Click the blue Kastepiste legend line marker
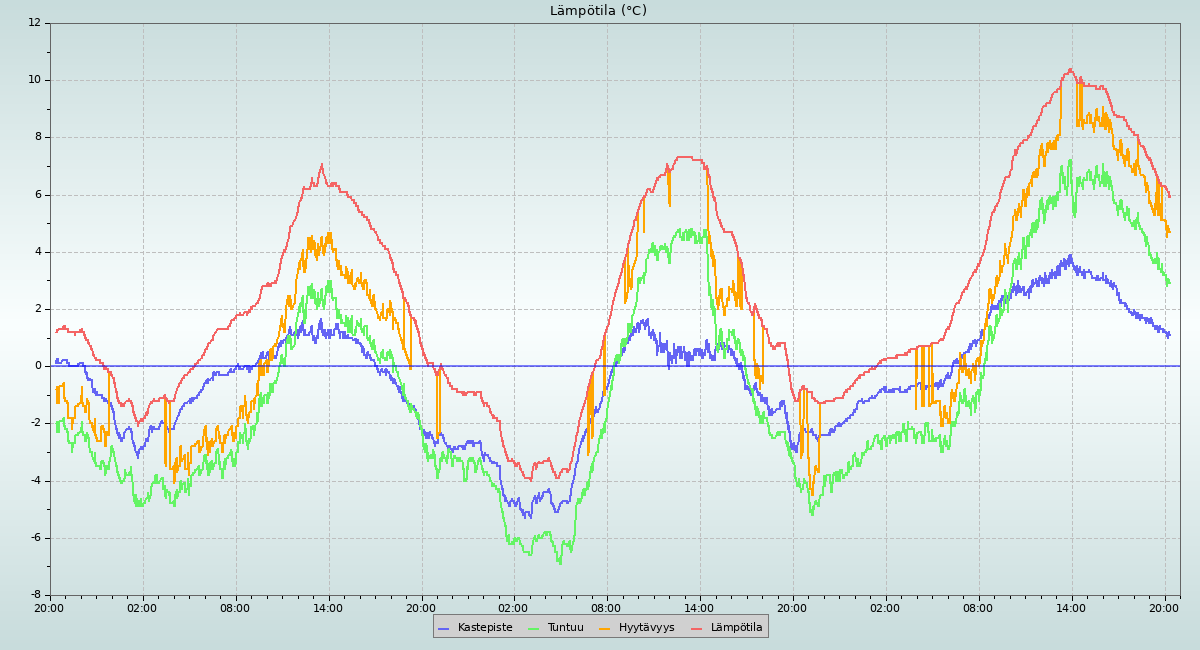The width and height of the screenshot is (1200, 650). click(x=444, y=628)
